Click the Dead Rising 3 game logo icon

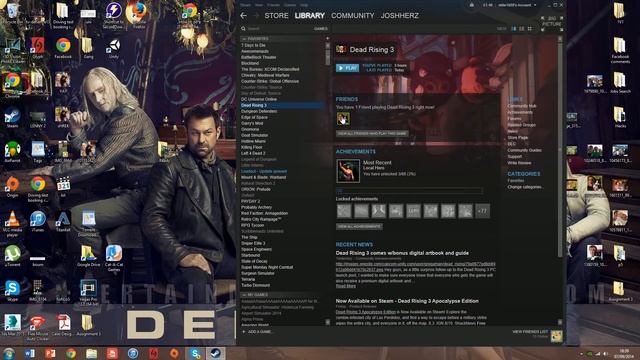(x=341, y=49)
